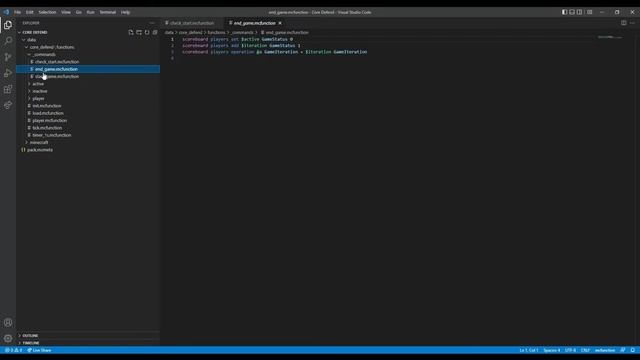Open the Go menu
The width and height of the screenshot is (640, 360).
pos(78,12)
